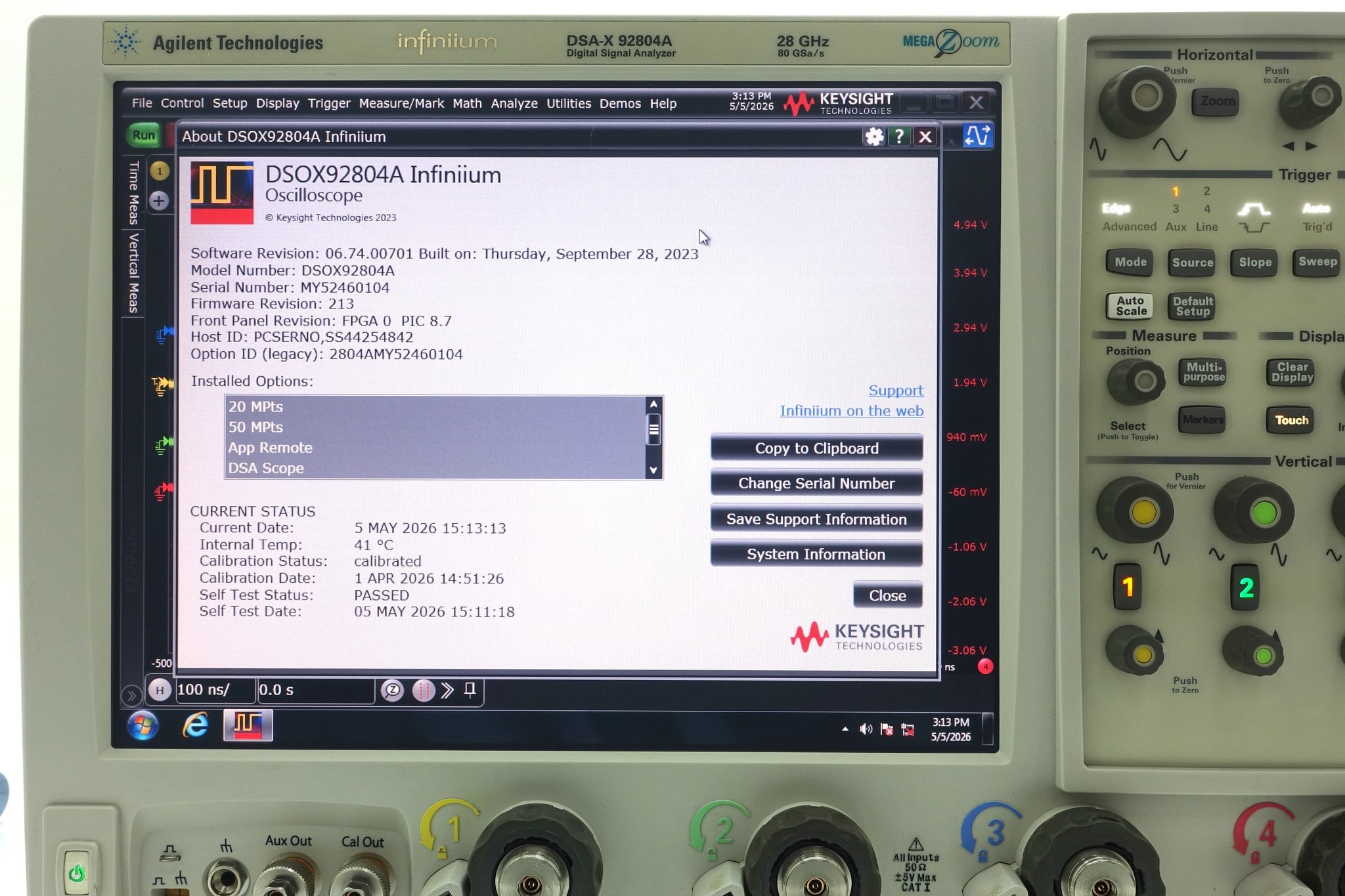Viewport: 1345px width, 896px height.
Task: Open the Windows Start menu
Action: (x=143, y=726)
